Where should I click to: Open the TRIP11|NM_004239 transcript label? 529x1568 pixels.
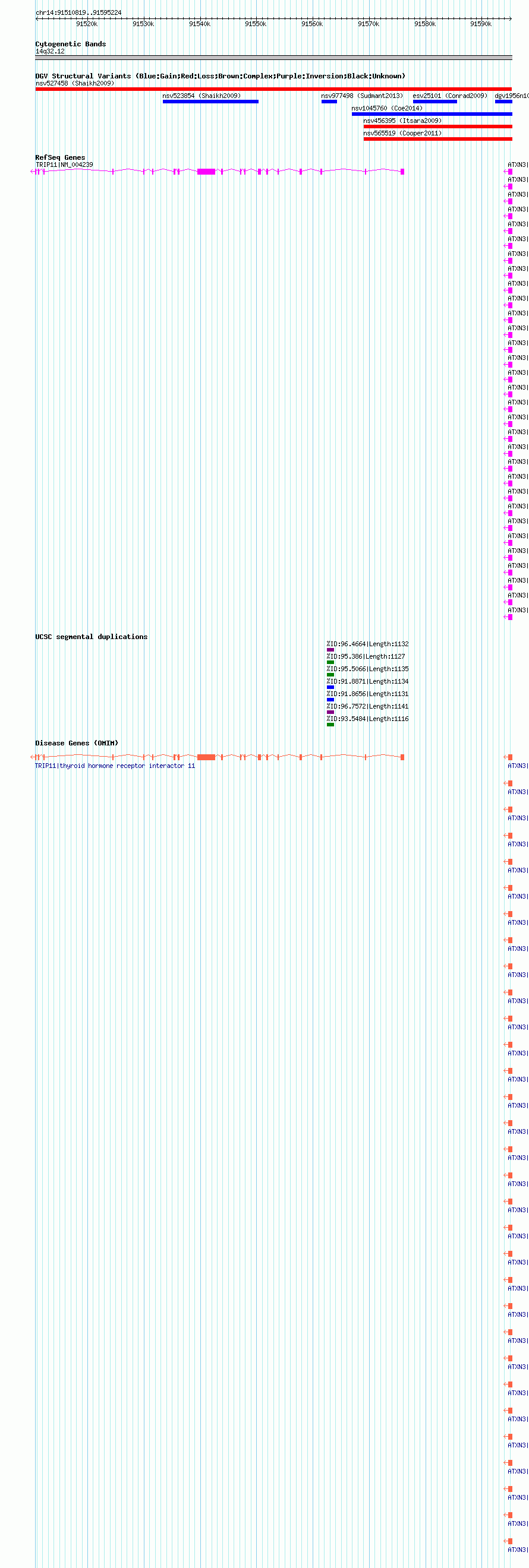click(x=65, y=165)
